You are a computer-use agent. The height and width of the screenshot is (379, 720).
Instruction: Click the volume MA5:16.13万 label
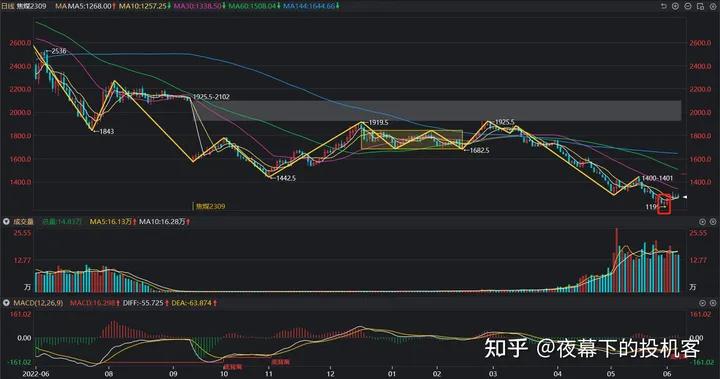click(x=111, y=221)
